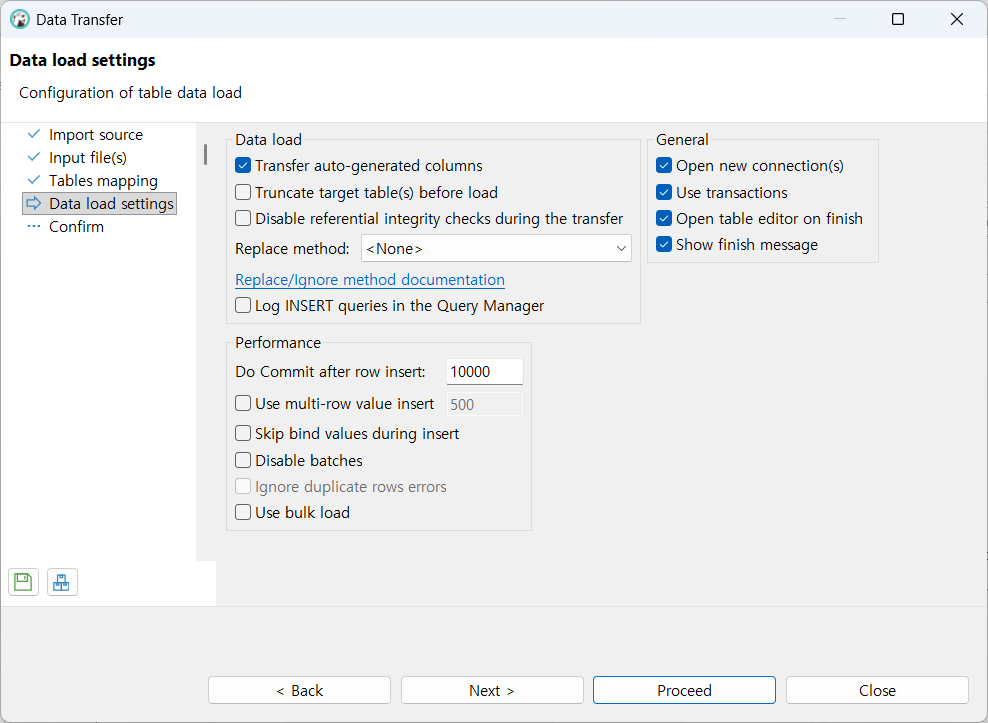Close the dialog with the title bar X
The image size is (988, 723).
957,19
